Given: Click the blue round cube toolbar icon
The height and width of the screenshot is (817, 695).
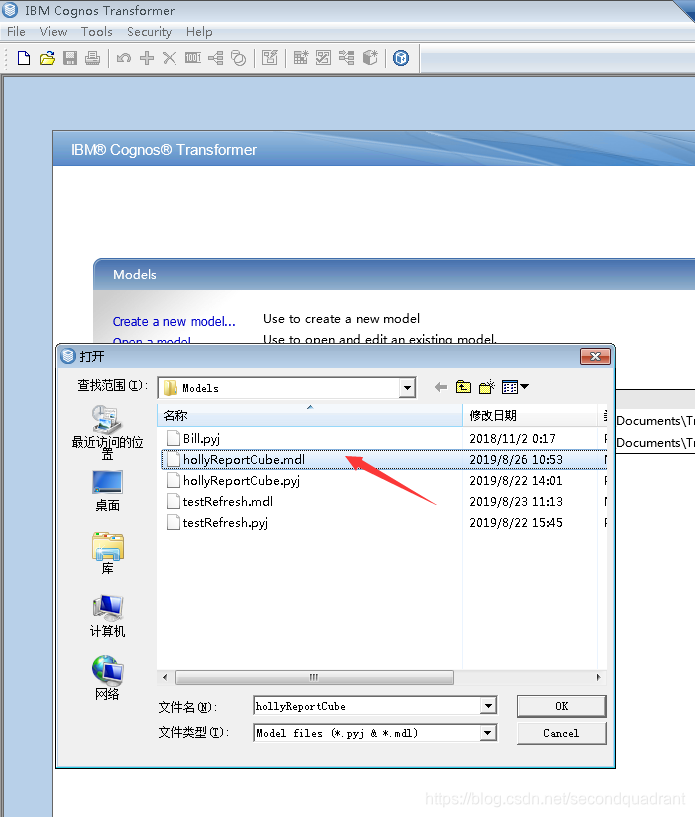Looking at the screenshot, I should [x=401, y=58].
